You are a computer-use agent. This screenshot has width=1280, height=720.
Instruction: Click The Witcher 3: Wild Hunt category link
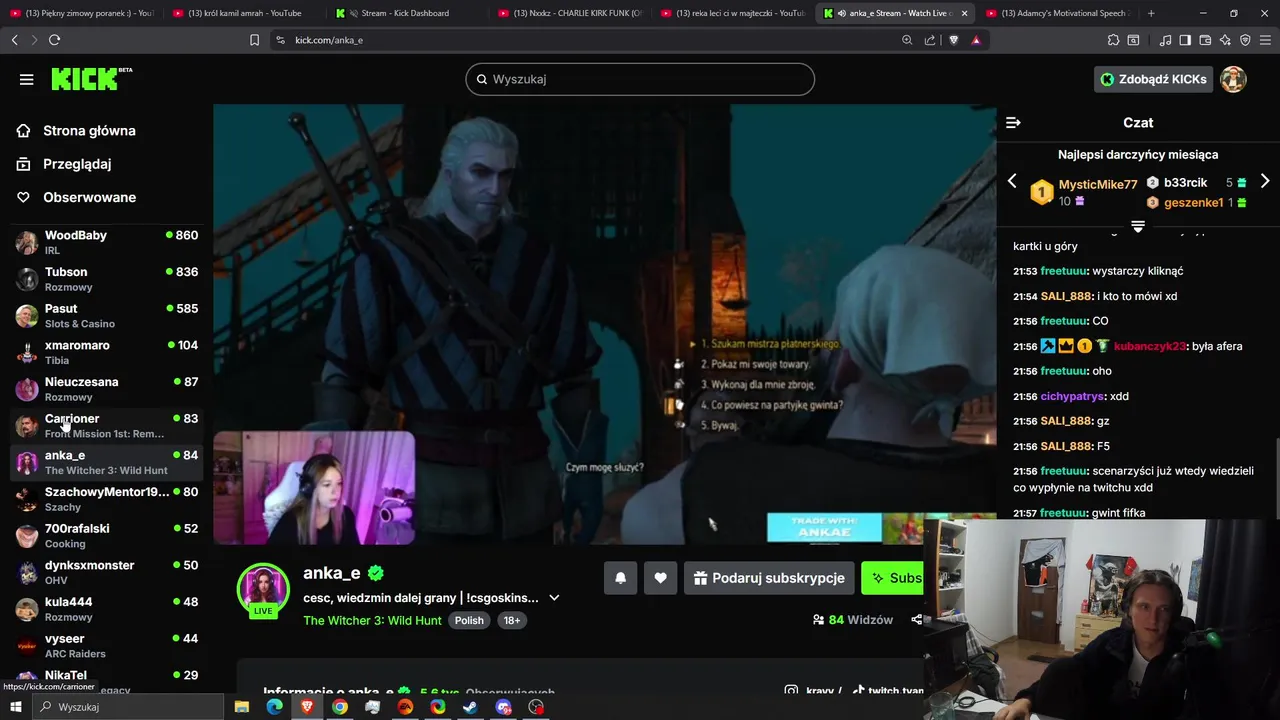point(372,620)
